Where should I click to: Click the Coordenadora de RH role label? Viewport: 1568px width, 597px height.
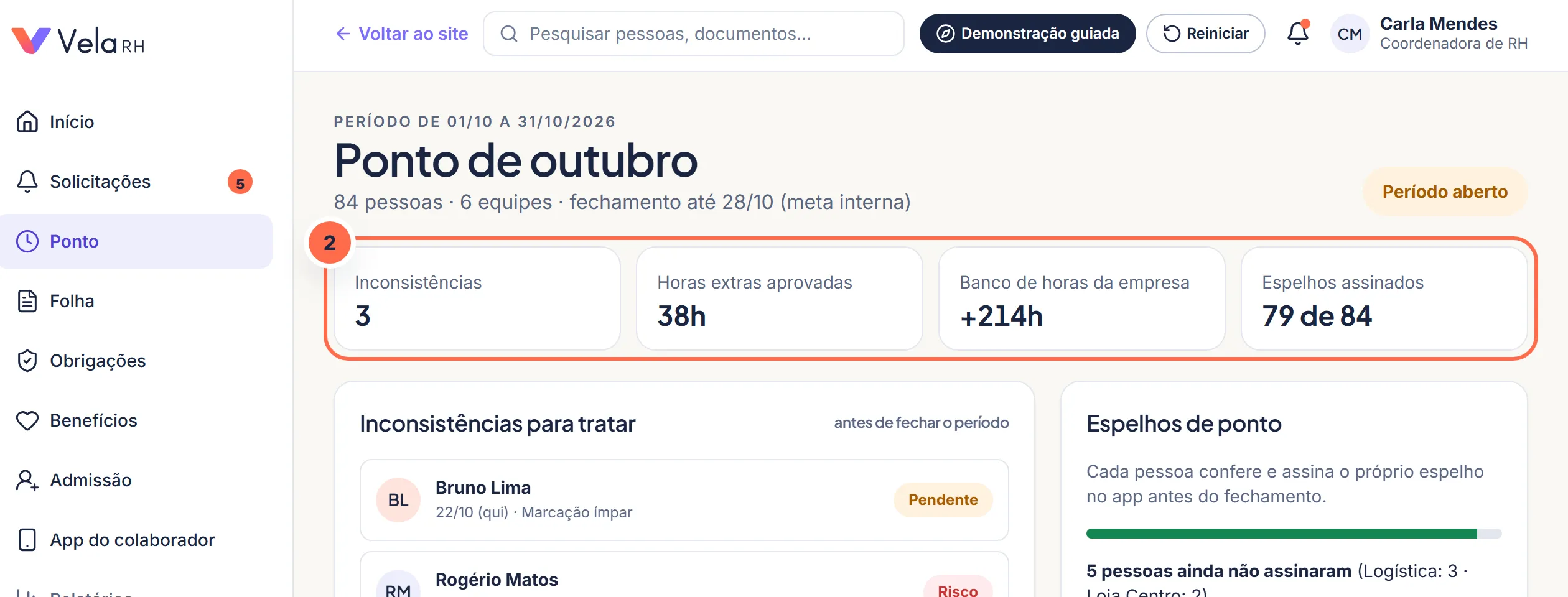[1454, 44]
